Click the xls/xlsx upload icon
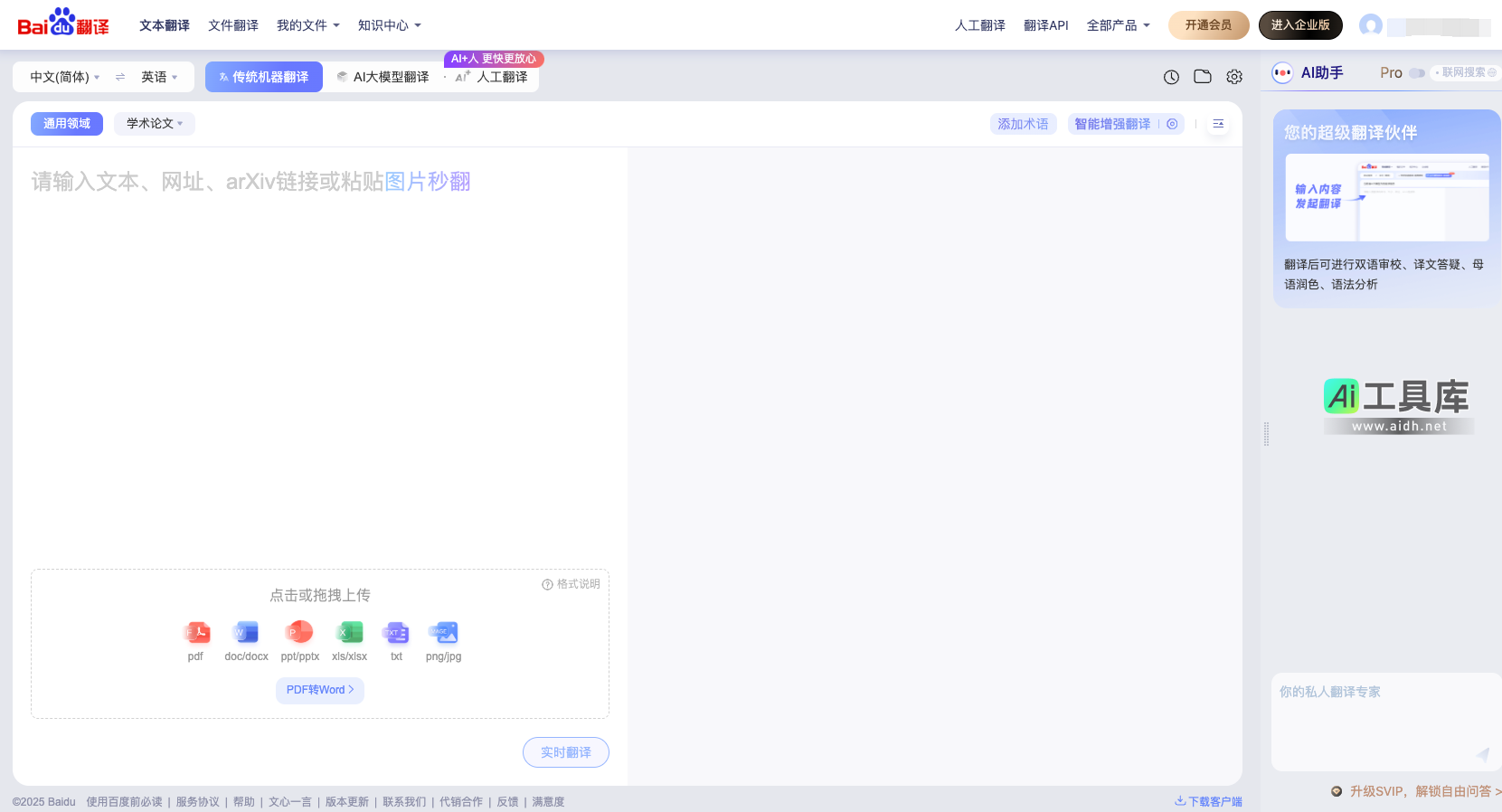 pyautogui.click(x=349, y=633)
